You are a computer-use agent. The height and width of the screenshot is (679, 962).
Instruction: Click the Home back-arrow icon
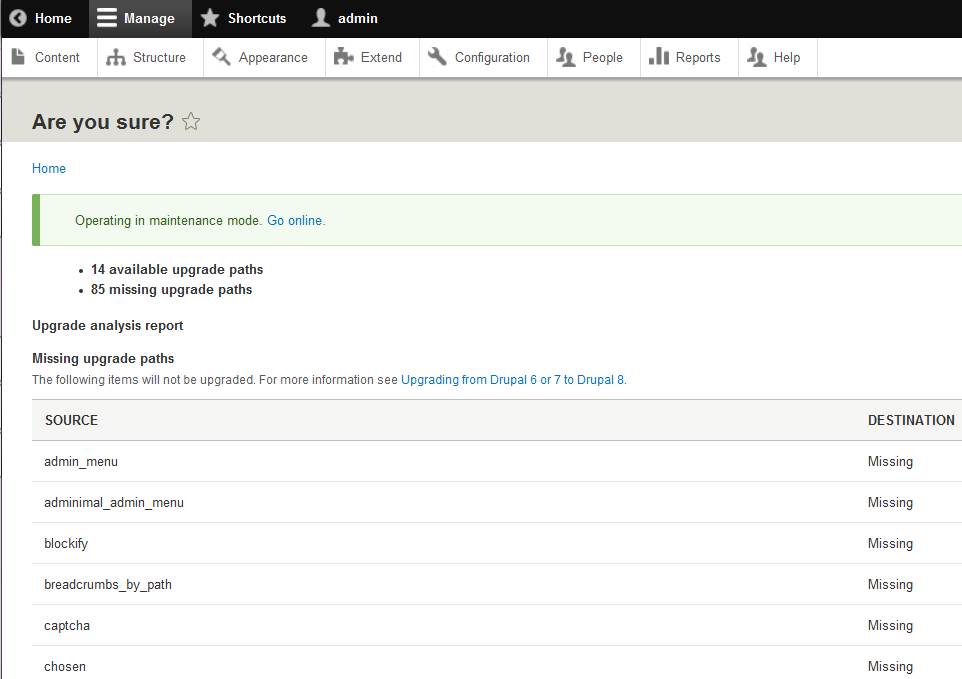18,18
